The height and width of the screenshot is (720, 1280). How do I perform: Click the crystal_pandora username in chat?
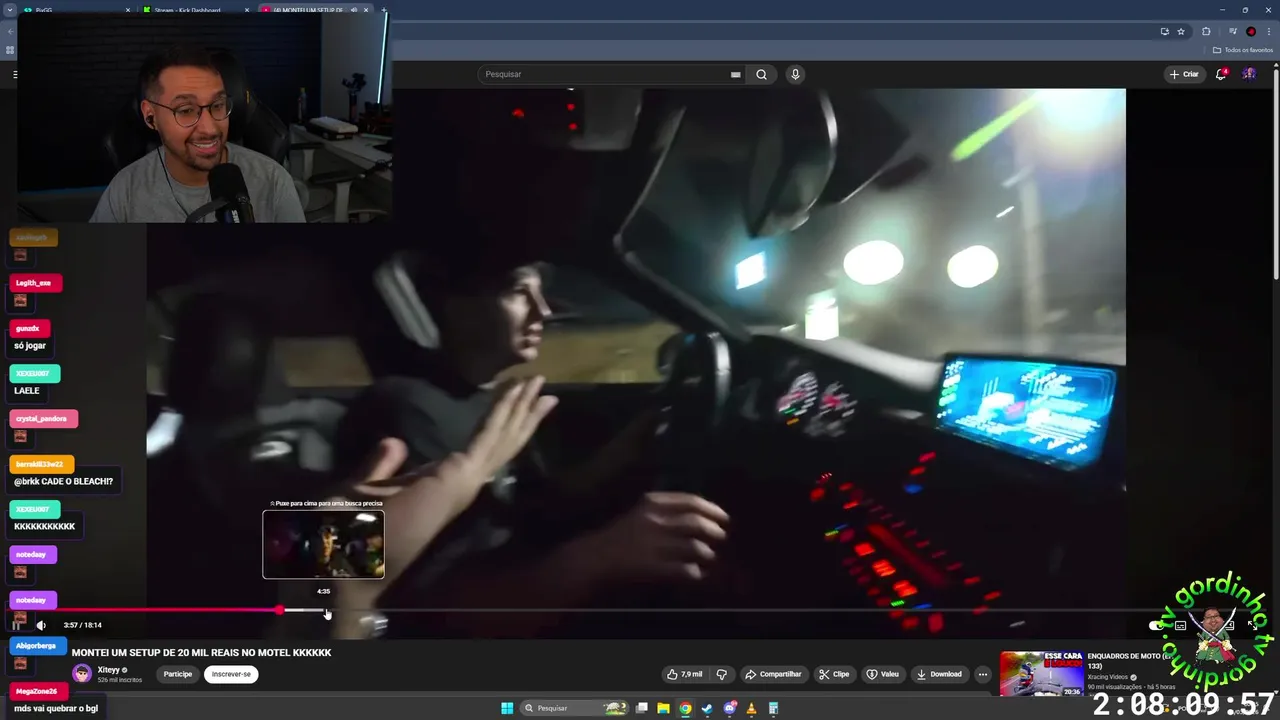point(41,419)
